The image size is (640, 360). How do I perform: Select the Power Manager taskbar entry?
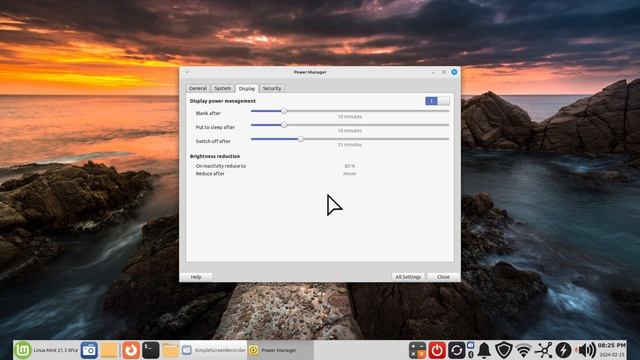point(280,350)
